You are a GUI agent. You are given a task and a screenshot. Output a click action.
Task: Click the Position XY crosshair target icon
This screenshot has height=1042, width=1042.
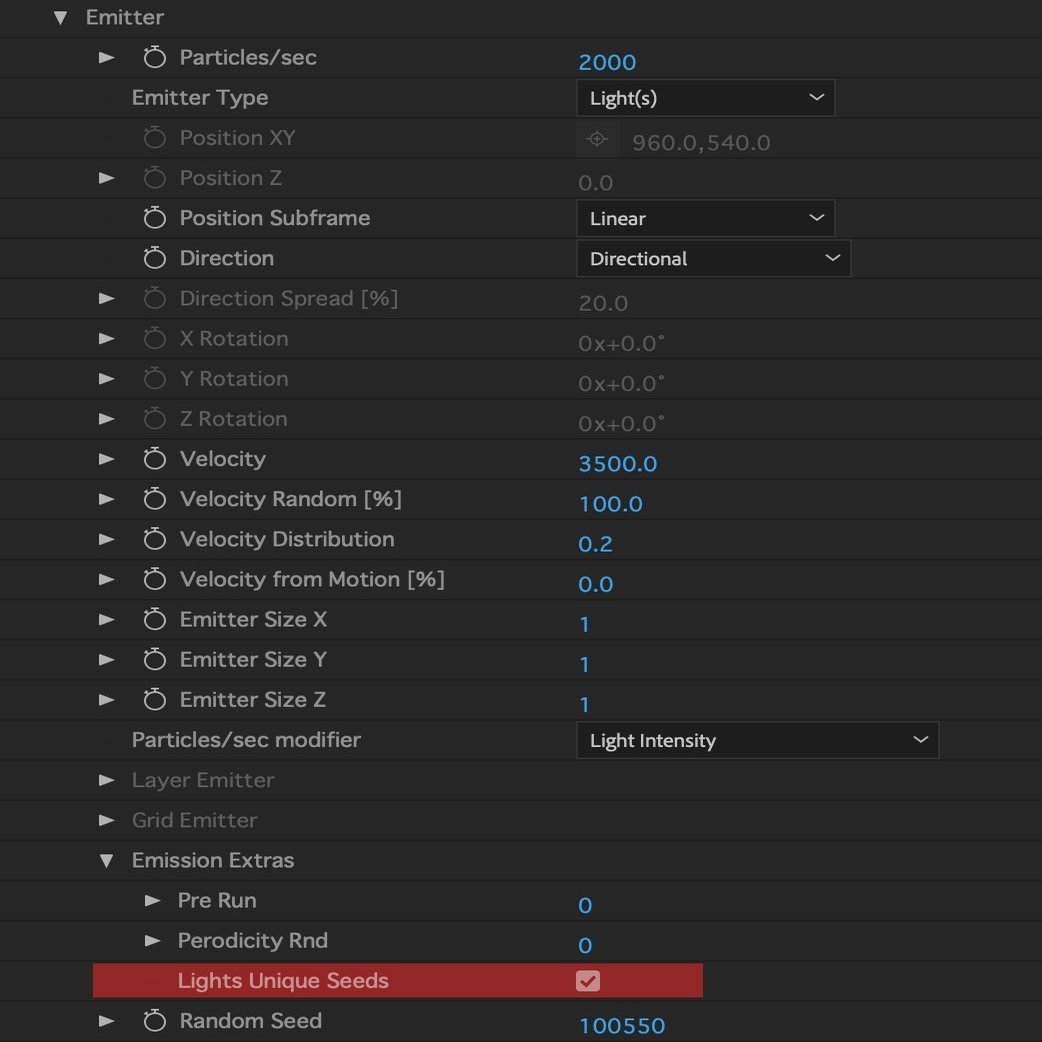[596, 141]
